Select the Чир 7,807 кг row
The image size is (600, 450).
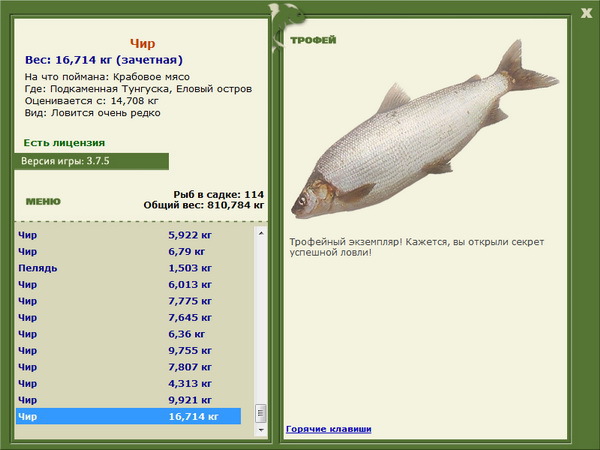pos(129,367)
